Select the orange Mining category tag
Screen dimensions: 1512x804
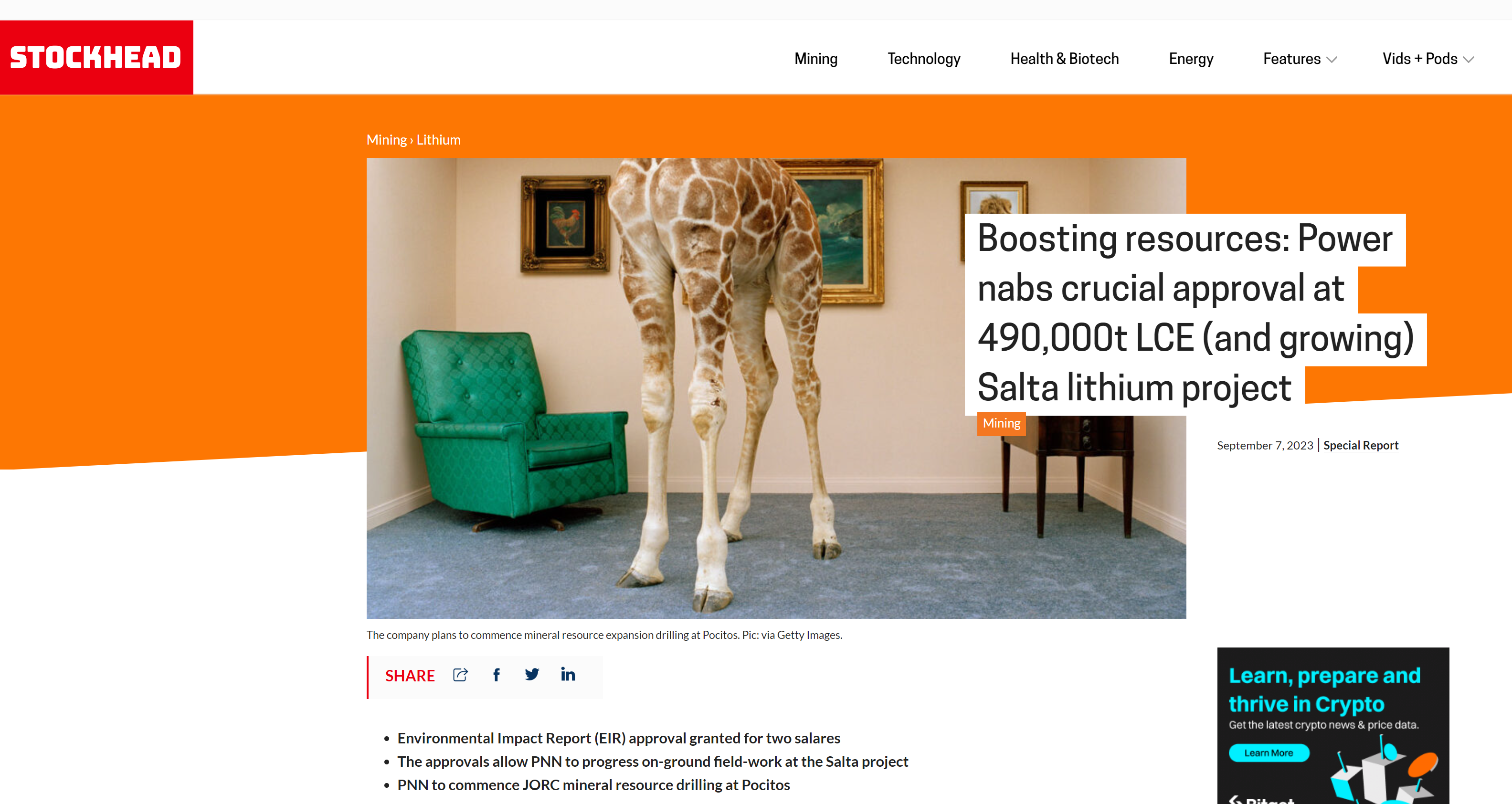click(x=1001, y=423)
